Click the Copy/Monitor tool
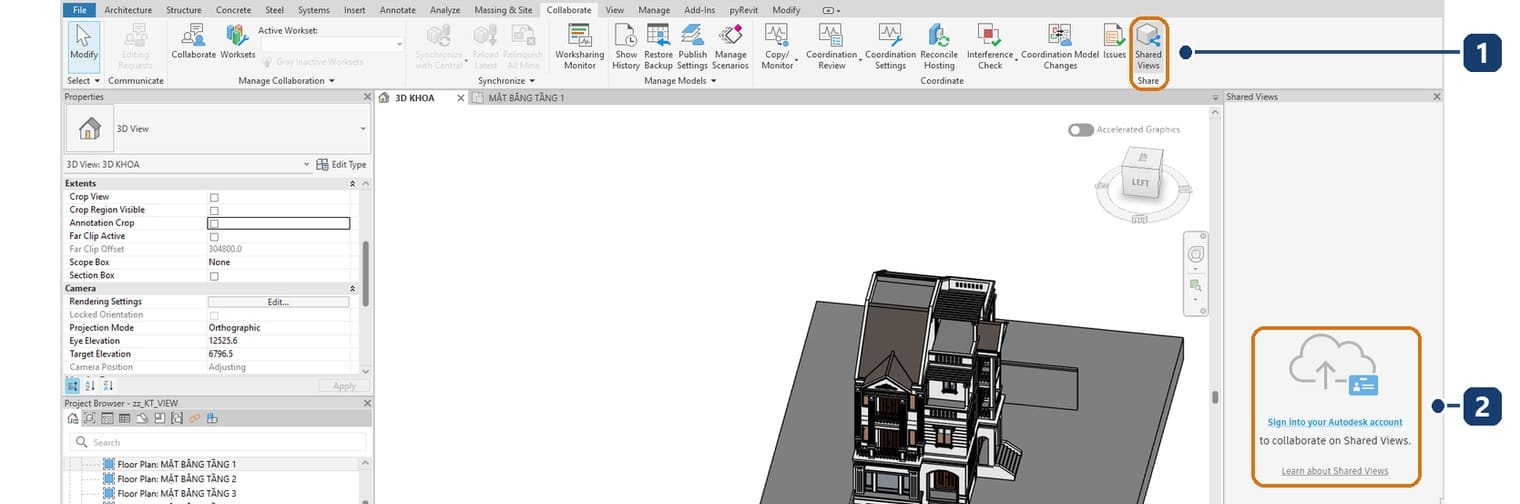 pyautogui.click(x=777, y=46)
